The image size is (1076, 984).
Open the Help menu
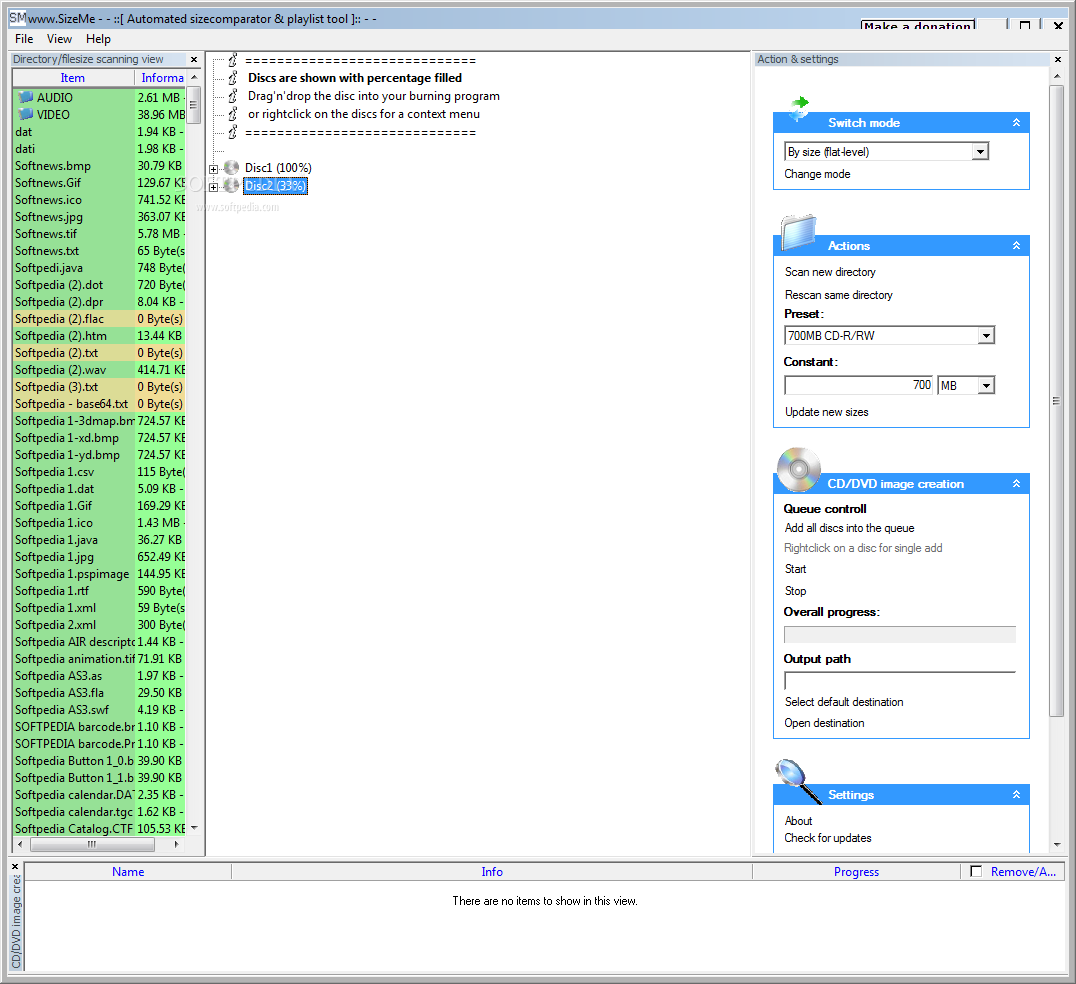pyautogui.click(x=98, y=39)
